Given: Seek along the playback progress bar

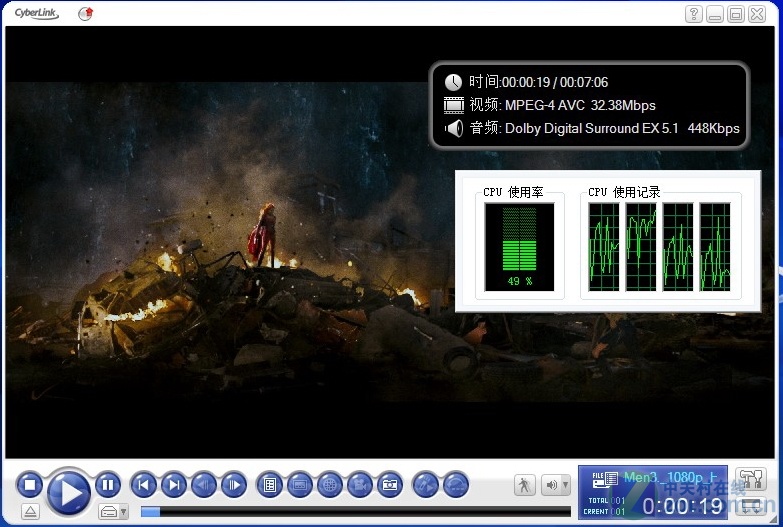Looking at the screenshot, I should click(x=356, y=512).
